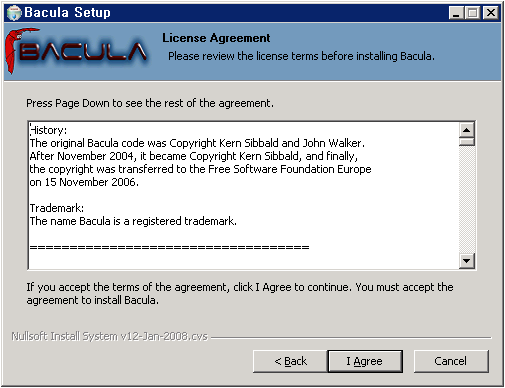
Task: Go back with the < Back button
Action: pos(290,361)
